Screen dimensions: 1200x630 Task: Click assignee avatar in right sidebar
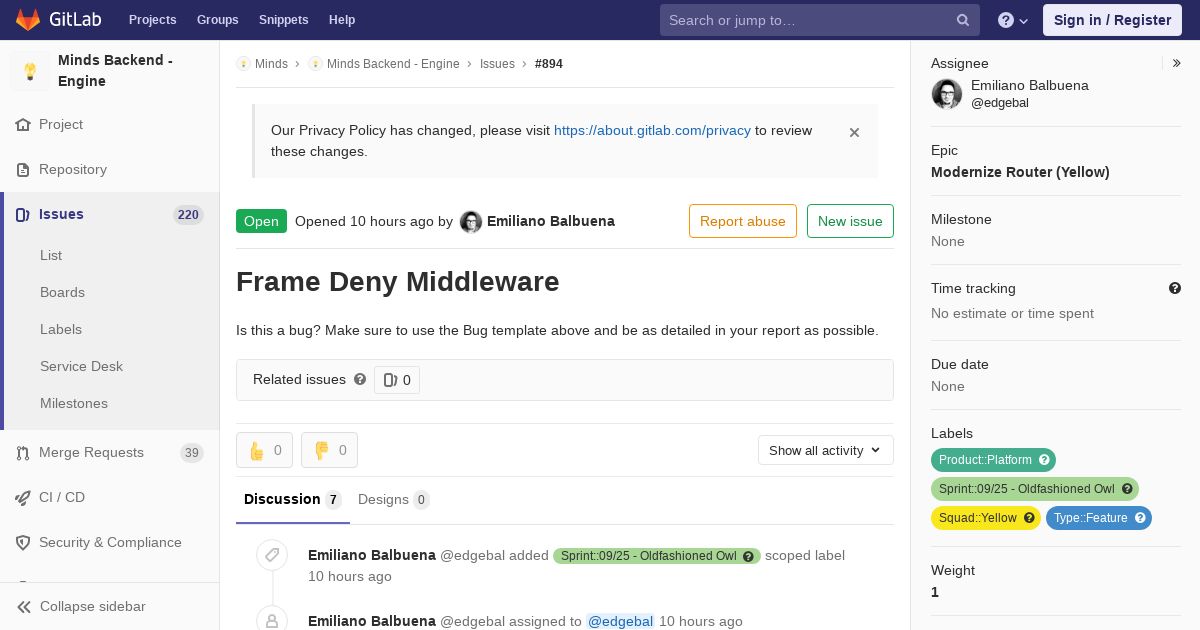(947, 94)
